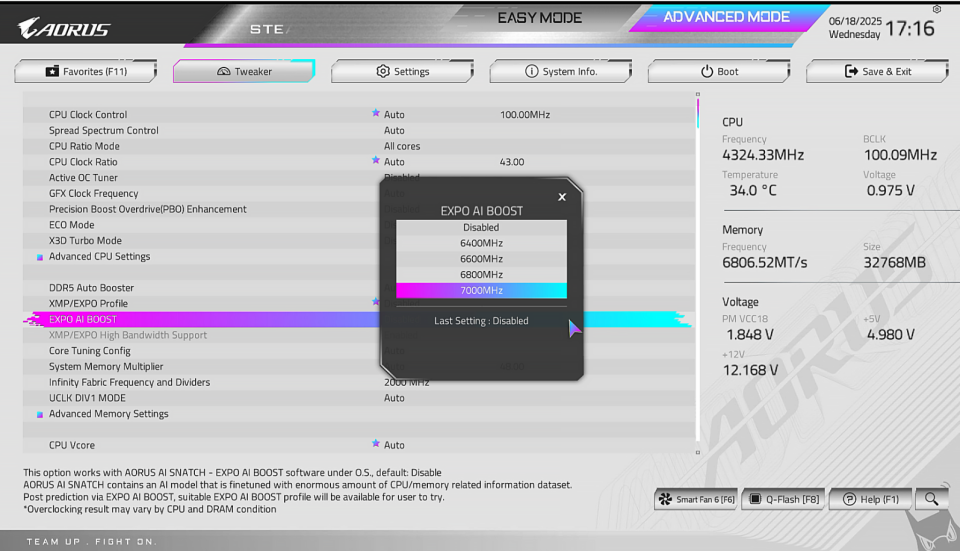Select the CPU Vcore row
This screenshot has width=960, height=551.
pos(359,445)
